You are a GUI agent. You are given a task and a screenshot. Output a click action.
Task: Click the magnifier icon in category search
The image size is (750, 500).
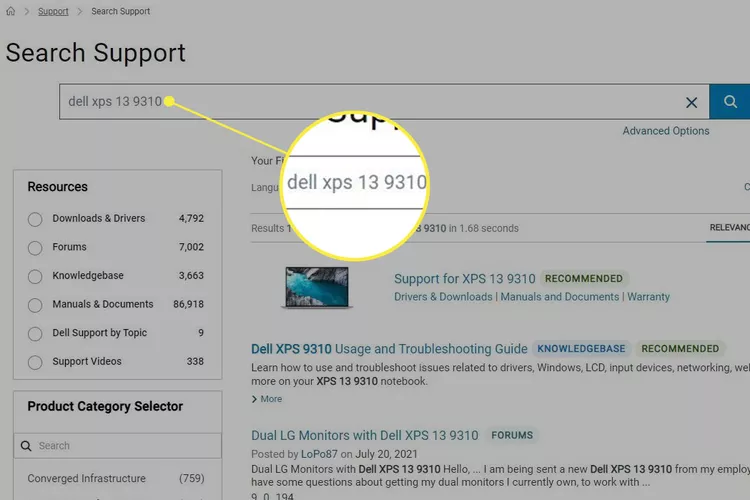click(x=26, y=446)
